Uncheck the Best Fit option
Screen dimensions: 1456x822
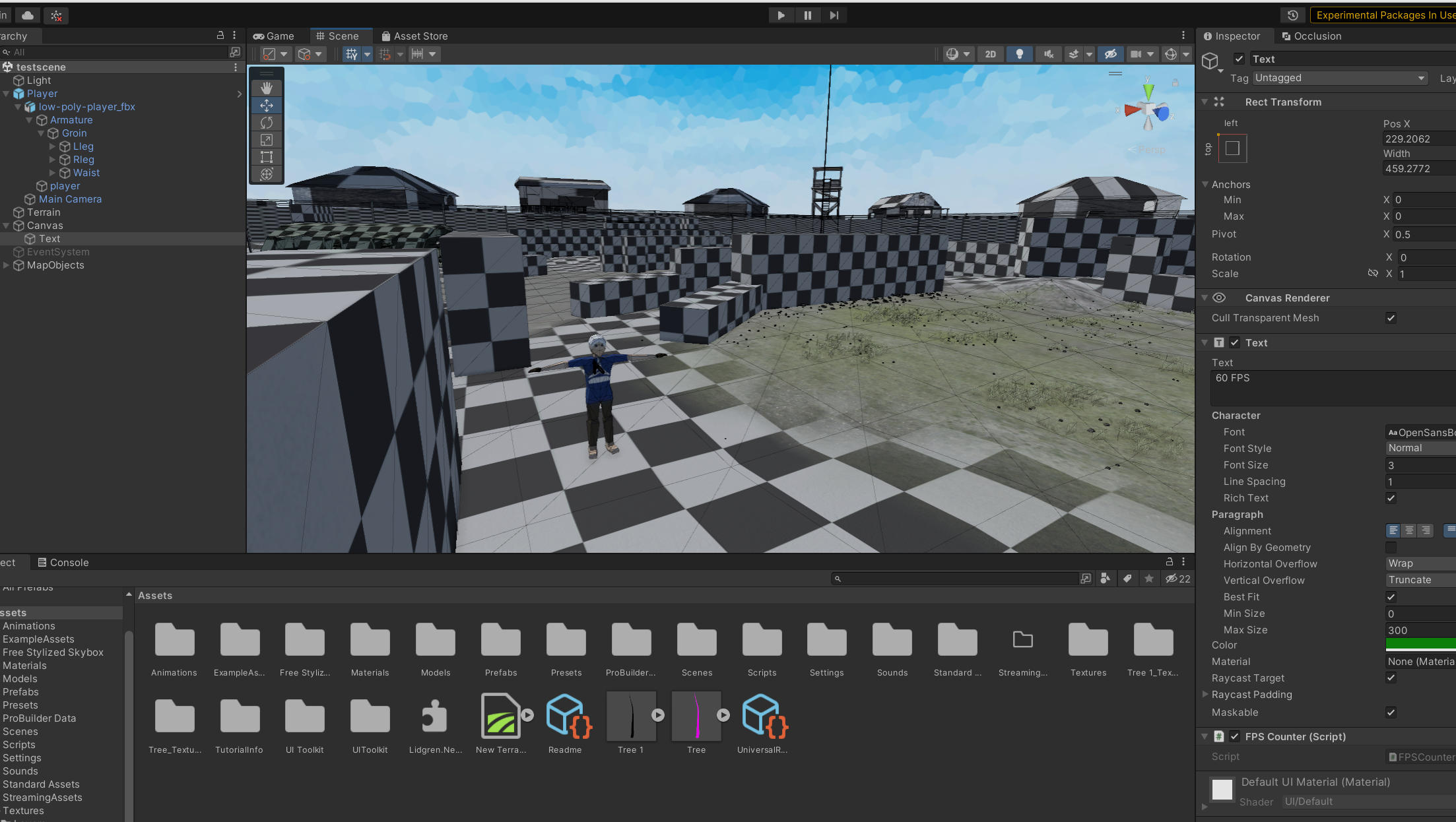point(1391,597)
